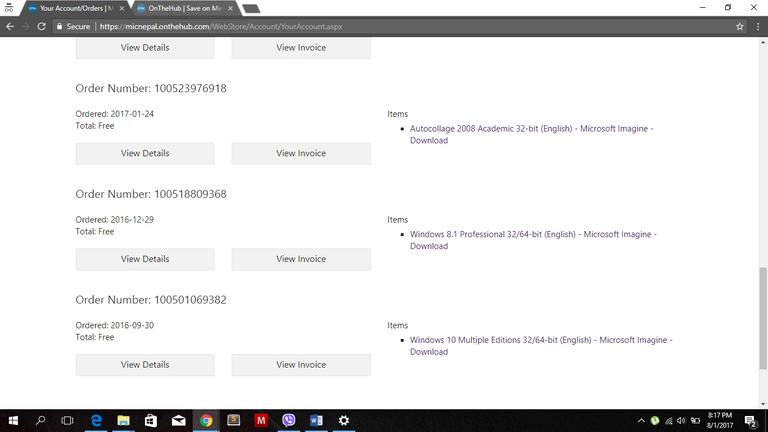Open the Windows 8.1 Professional item link
The width and height of the screenshot is (768, 432).
click(533, 240)
